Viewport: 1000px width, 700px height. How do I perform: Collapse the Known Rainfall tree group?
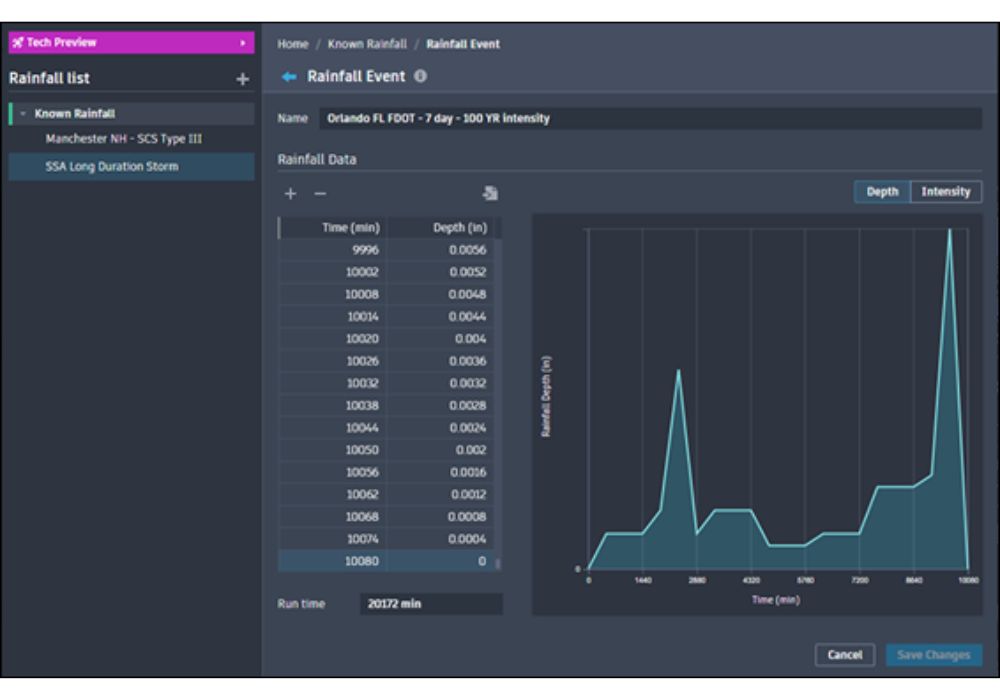pos(22,114)
